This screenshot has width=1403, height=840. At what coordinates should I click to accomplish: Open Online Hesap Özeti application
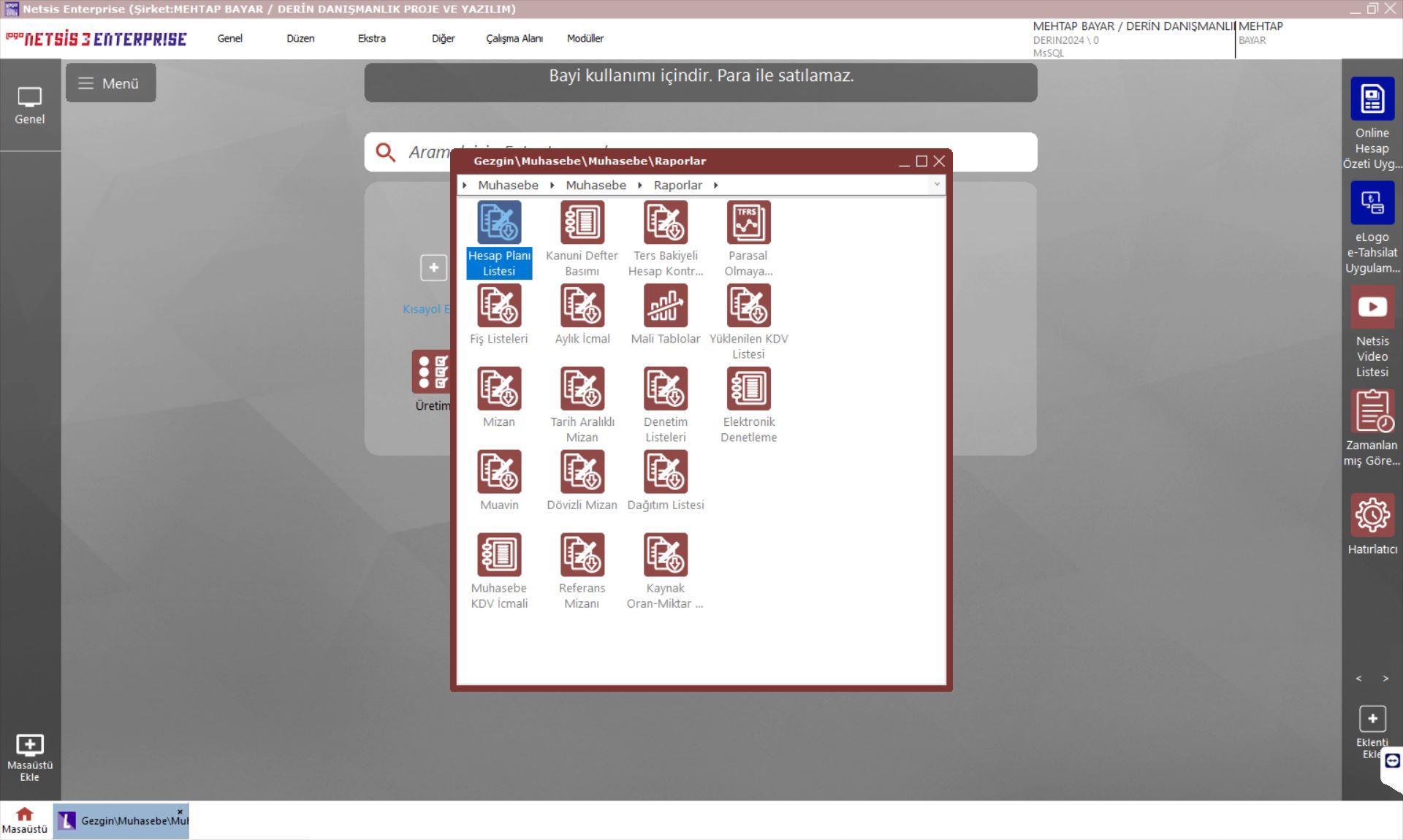click(x=1372, y=99)
